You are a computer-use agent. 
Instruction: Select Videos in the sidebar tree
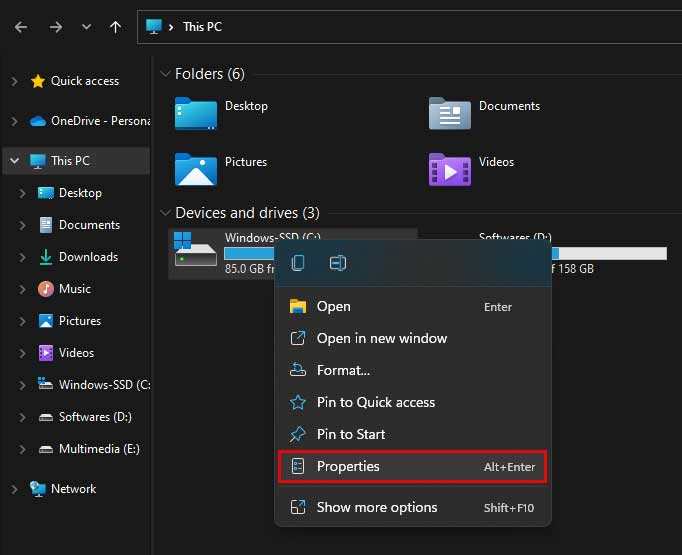(76, 353)
